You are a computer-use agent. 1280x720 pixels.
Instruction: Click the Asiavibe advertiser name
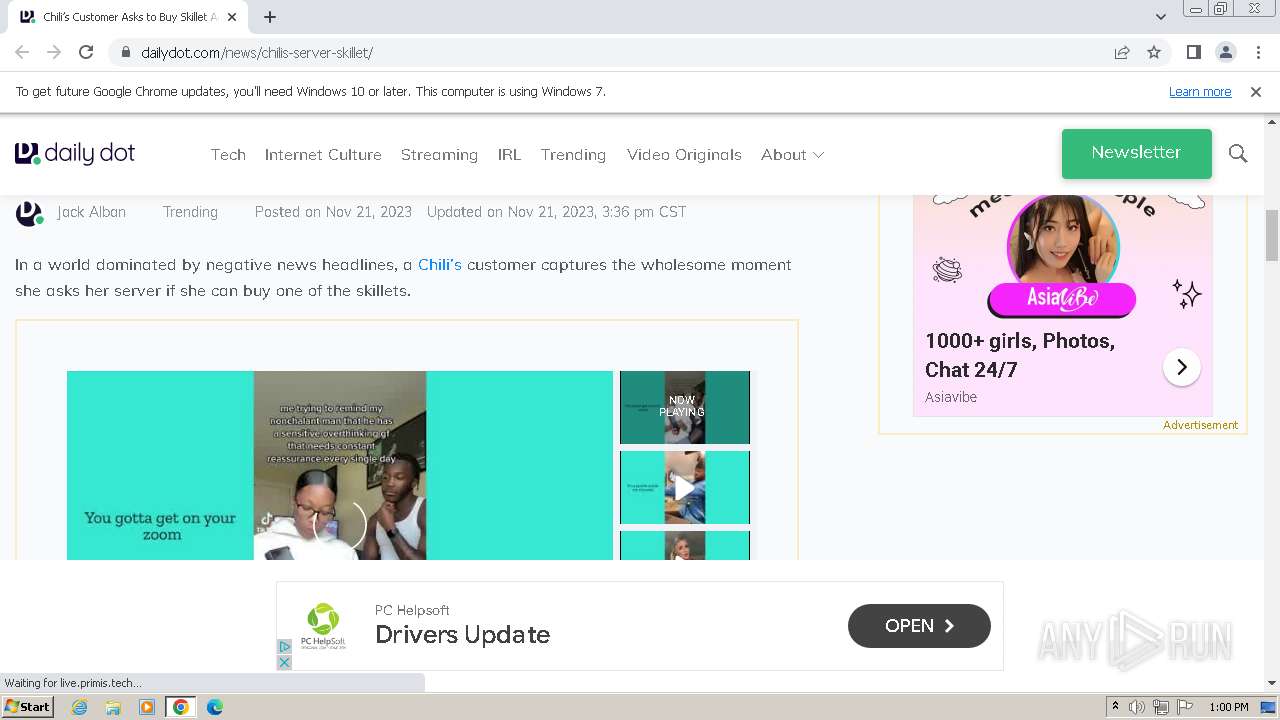click(951, 397)
